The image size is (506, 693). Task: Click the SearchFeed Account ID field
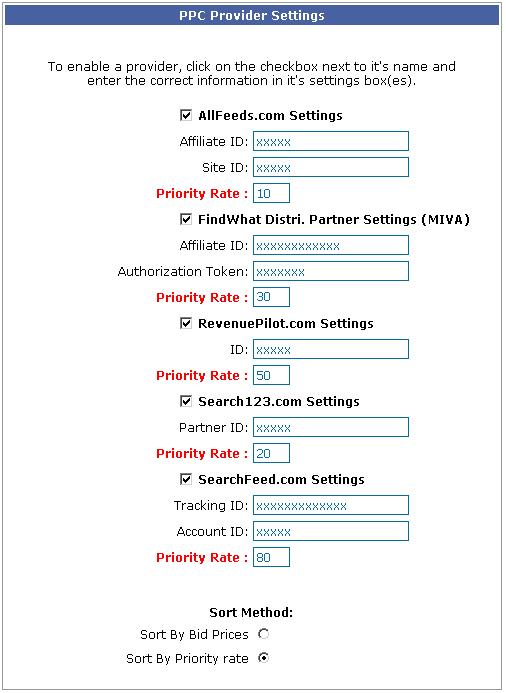(331, 531)
